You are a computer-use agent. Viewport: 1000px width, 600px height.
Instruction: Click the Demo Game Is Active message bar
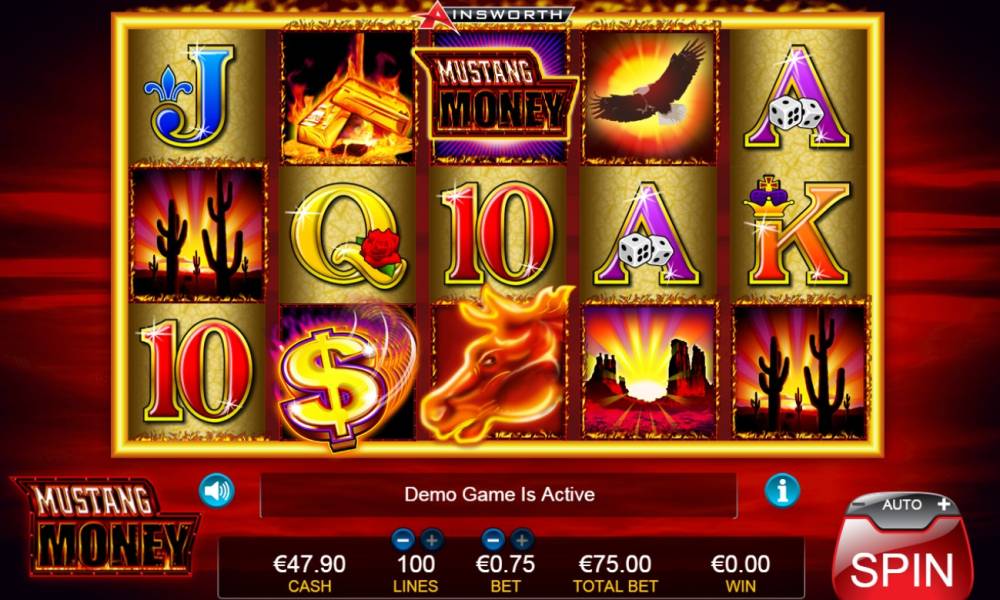(499, 495)
